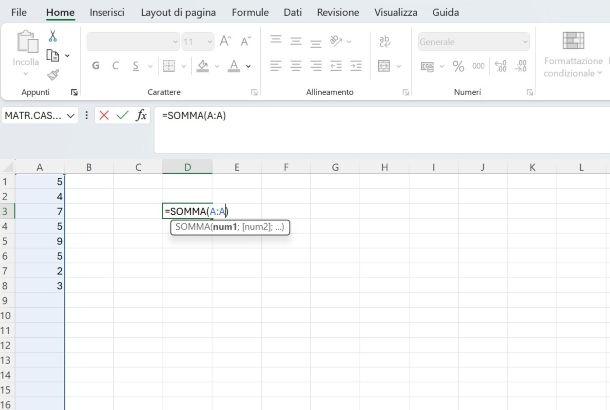Increase the font size

pos(224,42)
